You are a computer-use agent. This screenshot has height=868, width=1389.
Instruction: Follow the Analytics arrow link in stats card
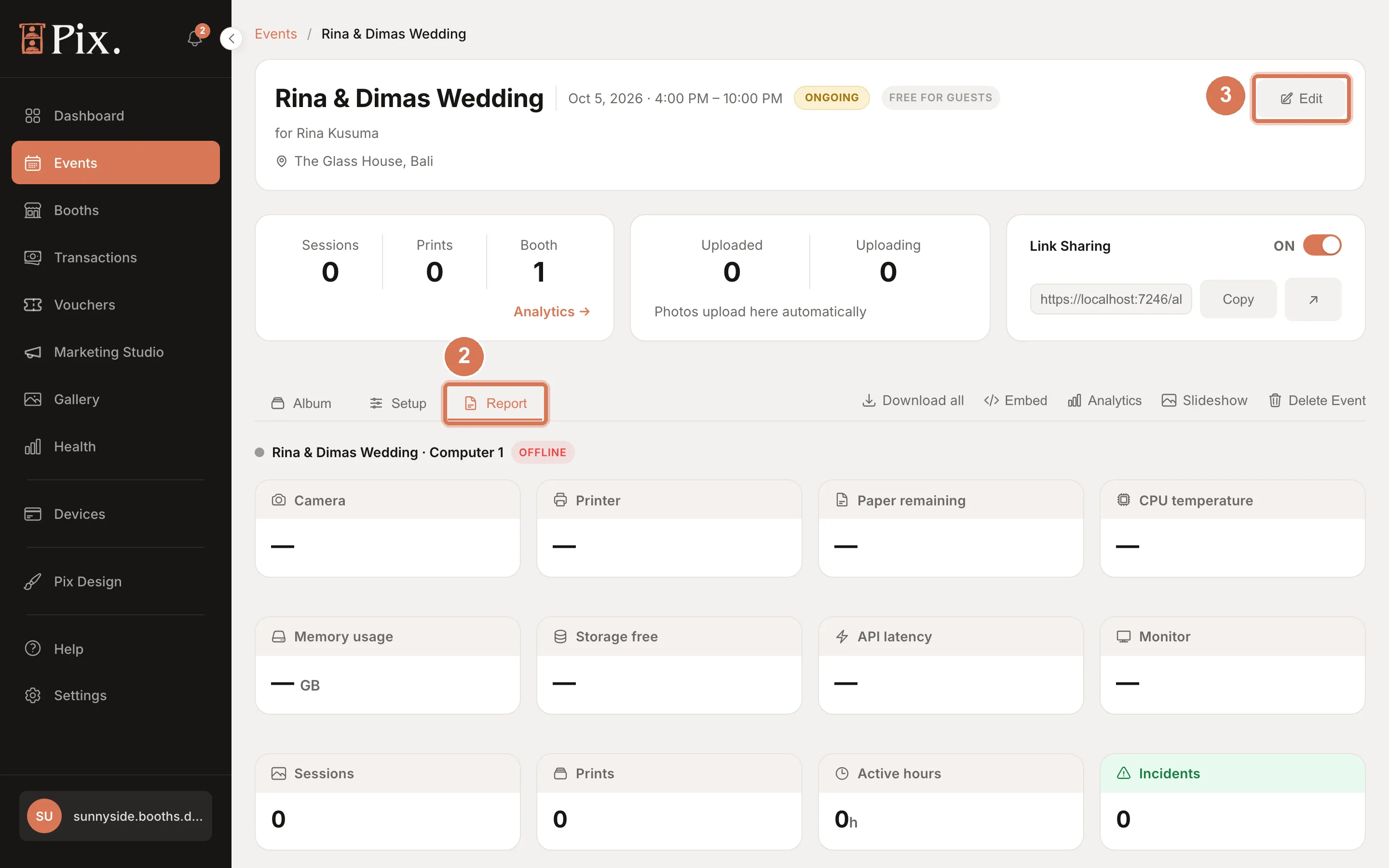click(x=552, y=311)
